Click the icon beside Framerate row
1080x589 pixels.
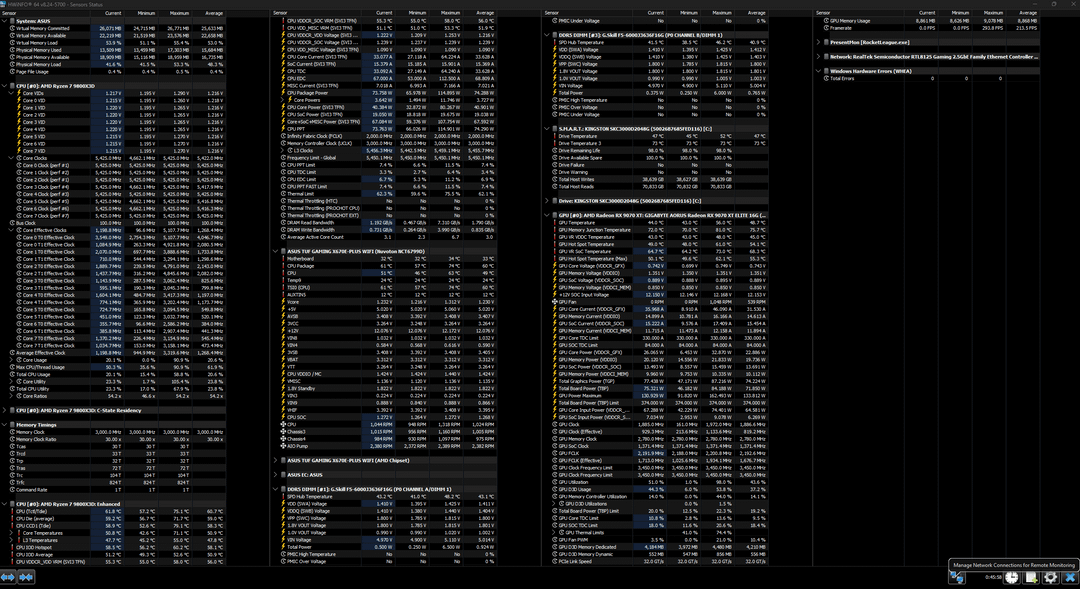point(826,28)
